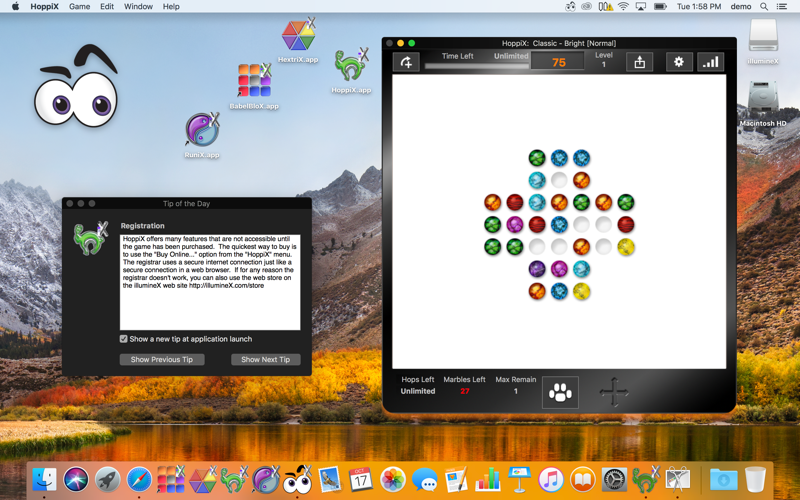Uncheck Show a new tip at application launch

pos(123,339)
